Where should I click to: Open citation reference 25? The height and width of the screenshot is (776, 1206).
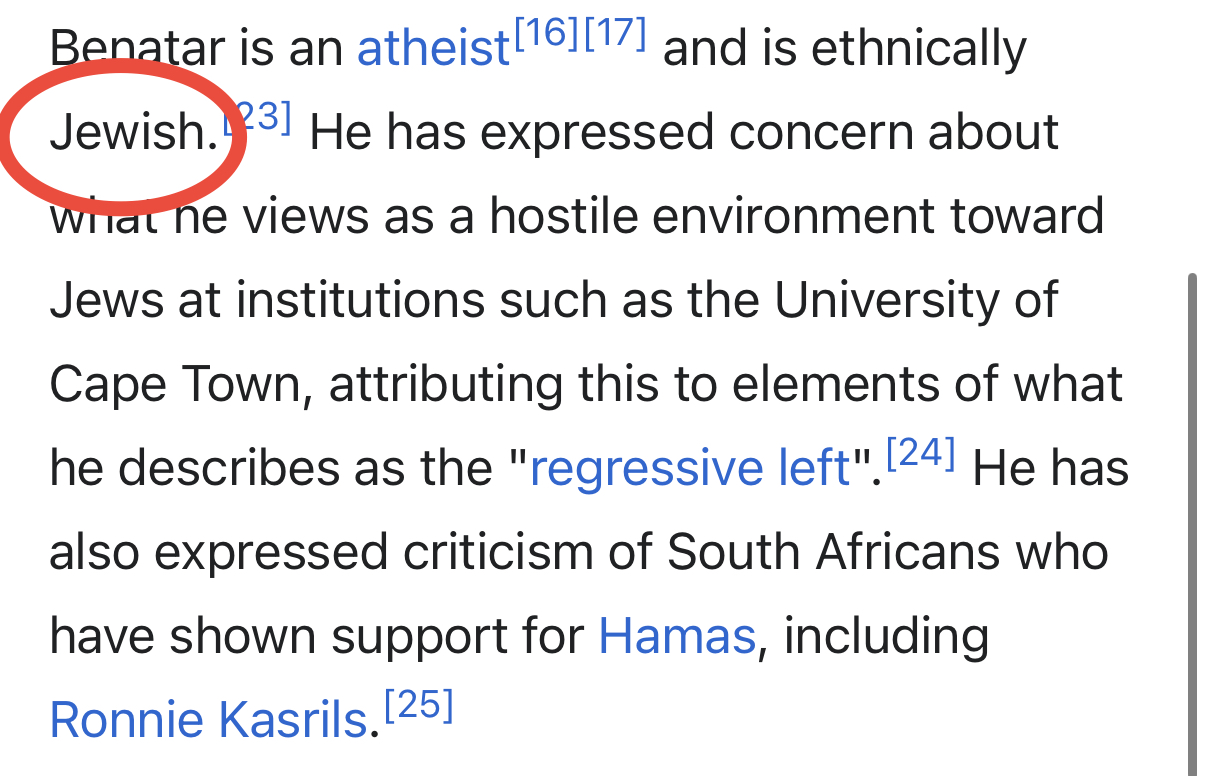tap(419, 707)
